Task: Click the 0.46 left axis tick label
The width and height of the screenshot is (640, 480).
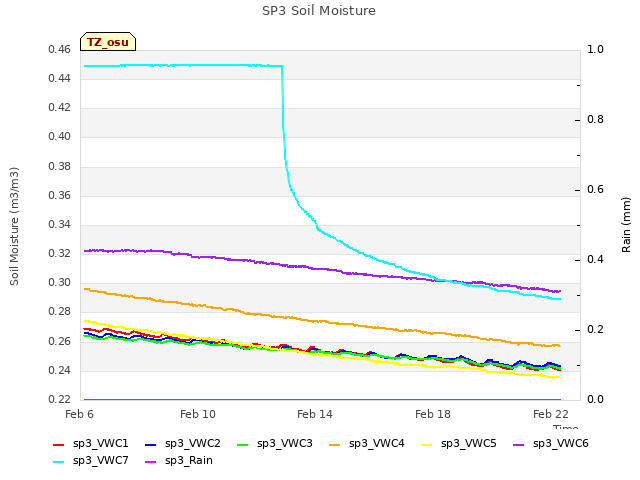Action: click(x=60, y=50)
